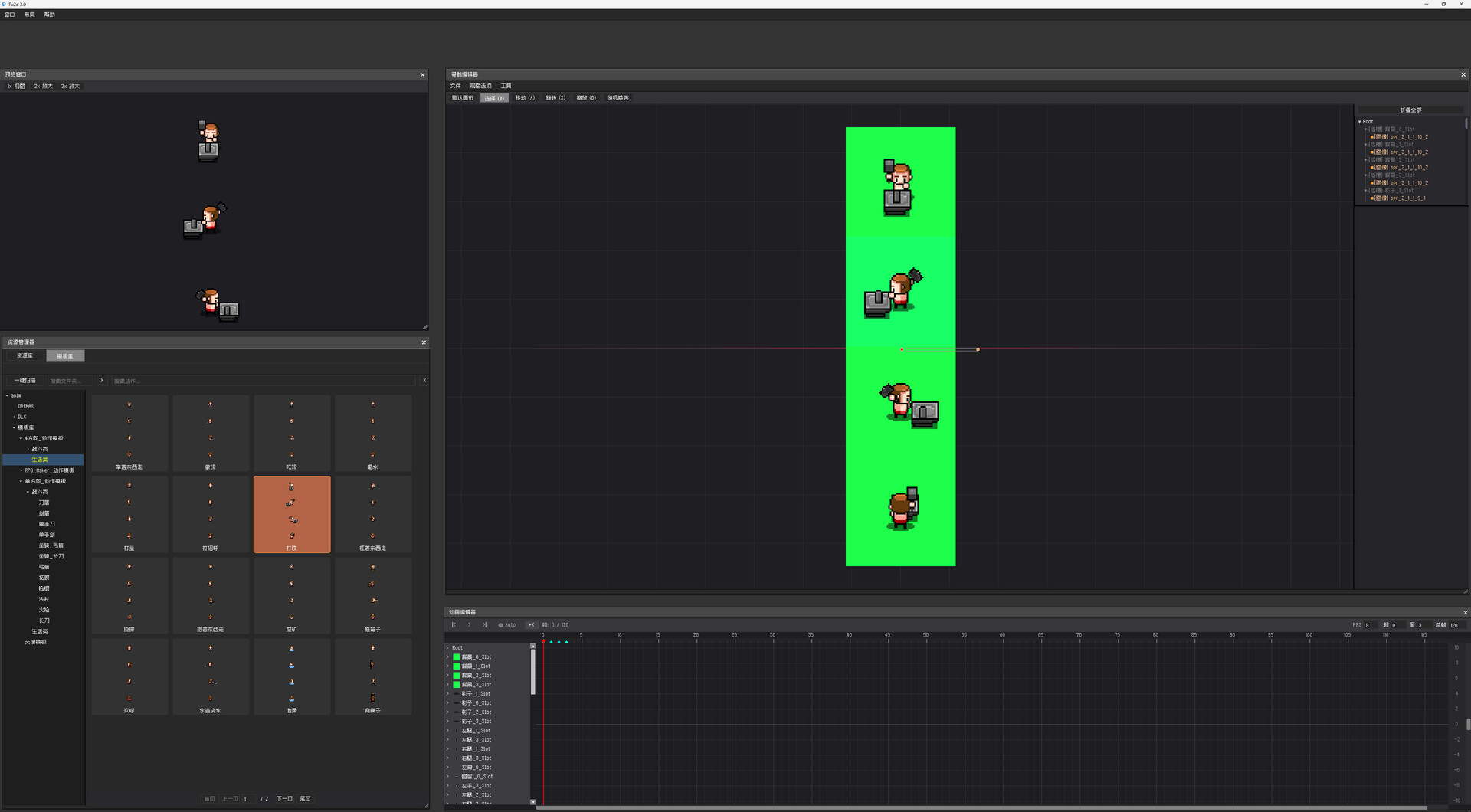Expand 背景_0_Slot track in timeline
Image resolution: width=1471 pixels, height=812 pixels.
pyautogui.click(x=447, y=657)
